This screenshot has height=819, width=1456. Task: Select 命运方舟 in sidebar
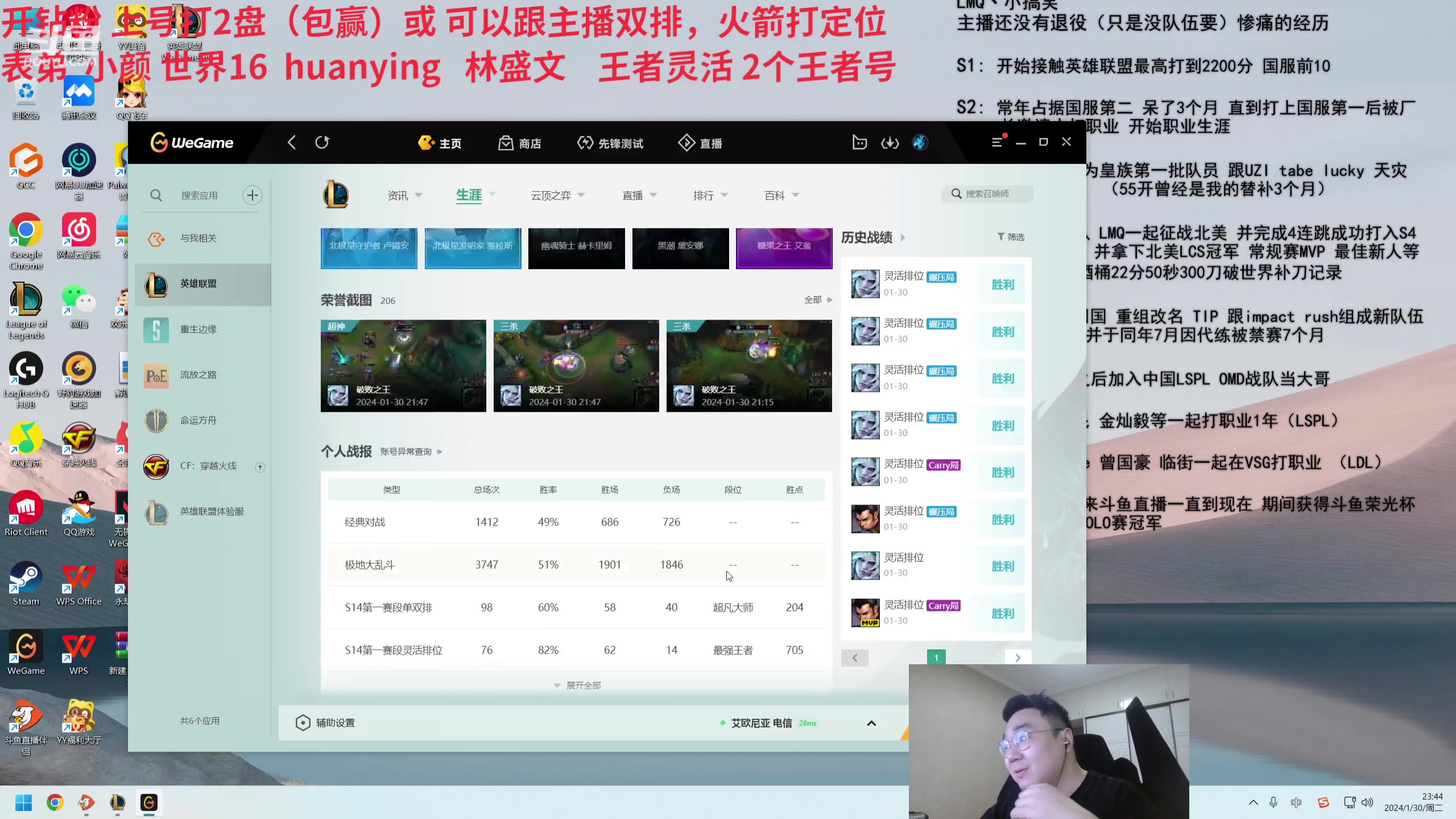point(202,420)
